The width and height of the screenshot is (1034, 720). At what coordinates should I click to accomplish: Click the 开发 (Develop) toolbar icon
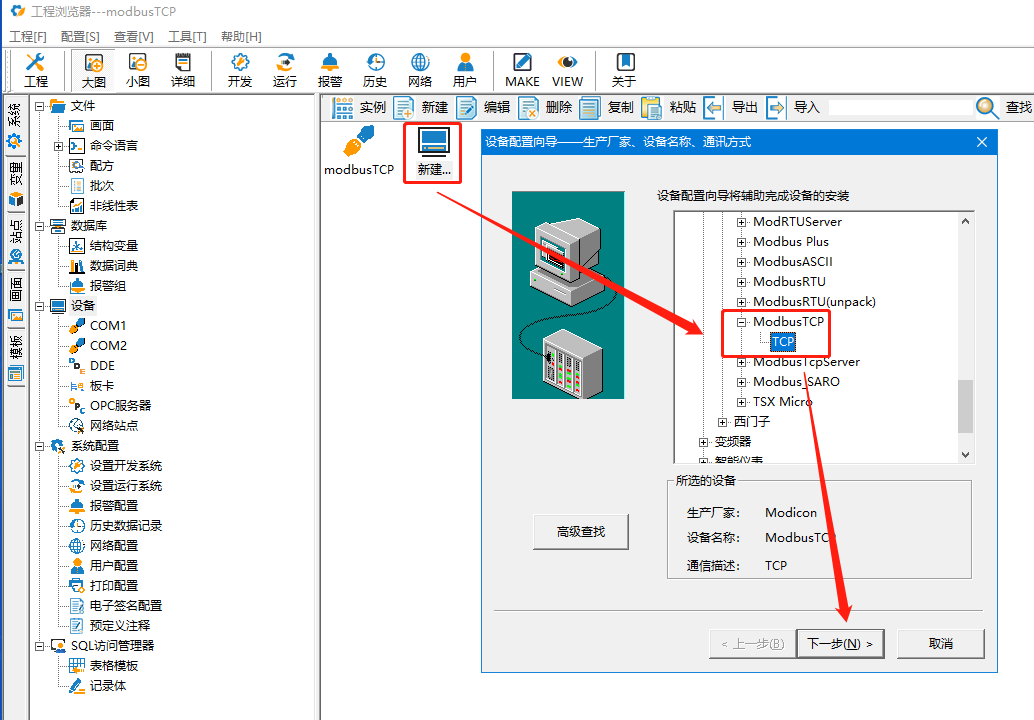click(x=240, y=70)
